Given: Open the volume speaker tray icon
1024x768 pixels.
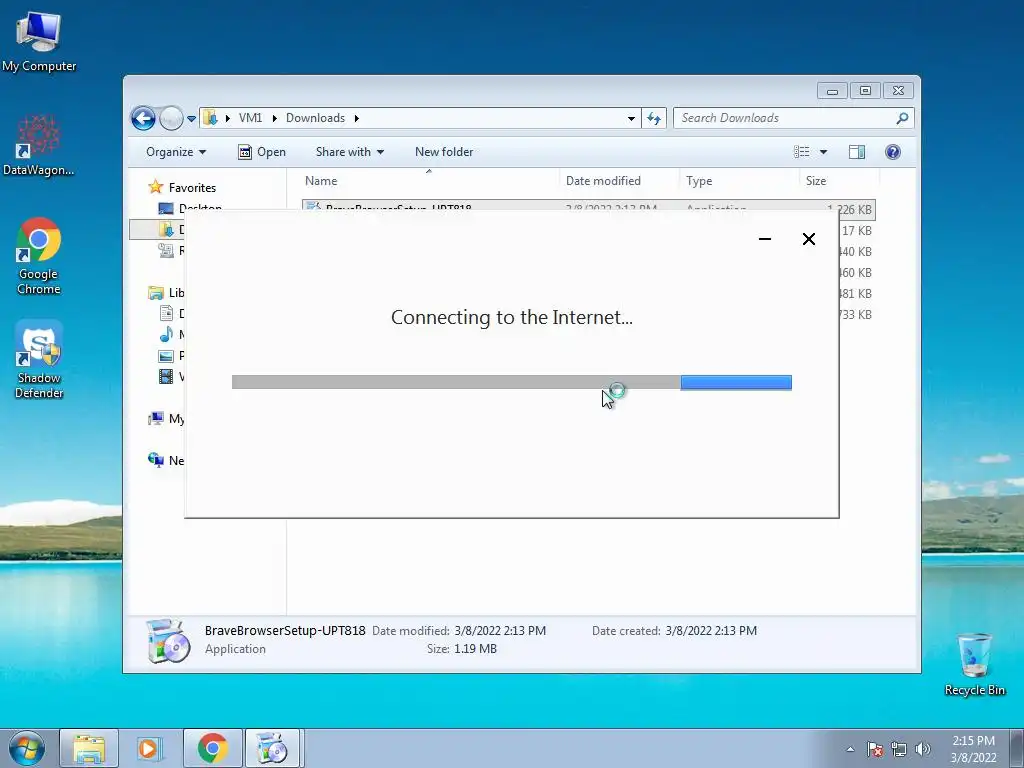Looking at the screenshot, I should pos(922,749).
